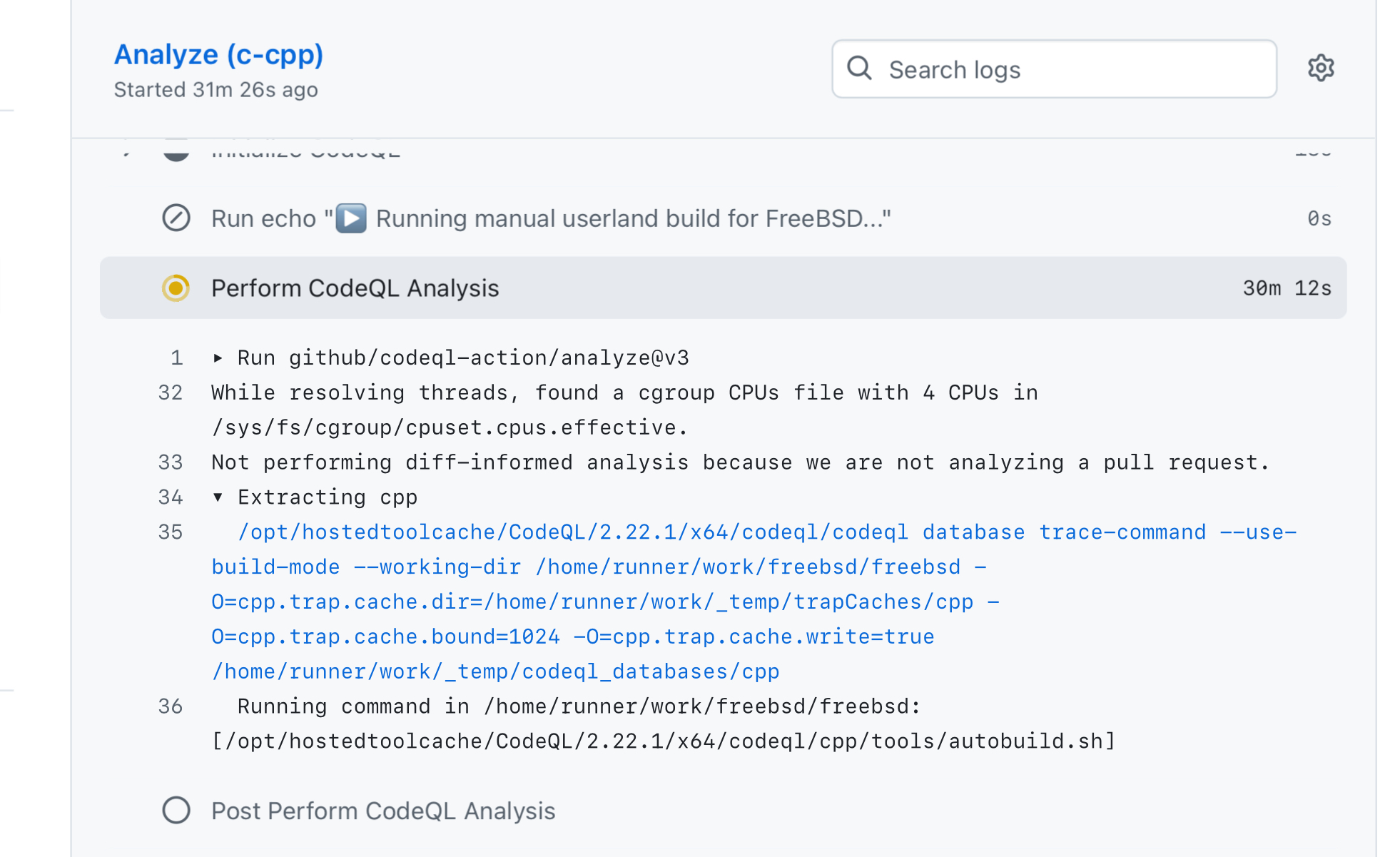Viewport: 1400px width, 857px height.
Task: Click line number 1 in the log
Action: click(x=176, y=358)
